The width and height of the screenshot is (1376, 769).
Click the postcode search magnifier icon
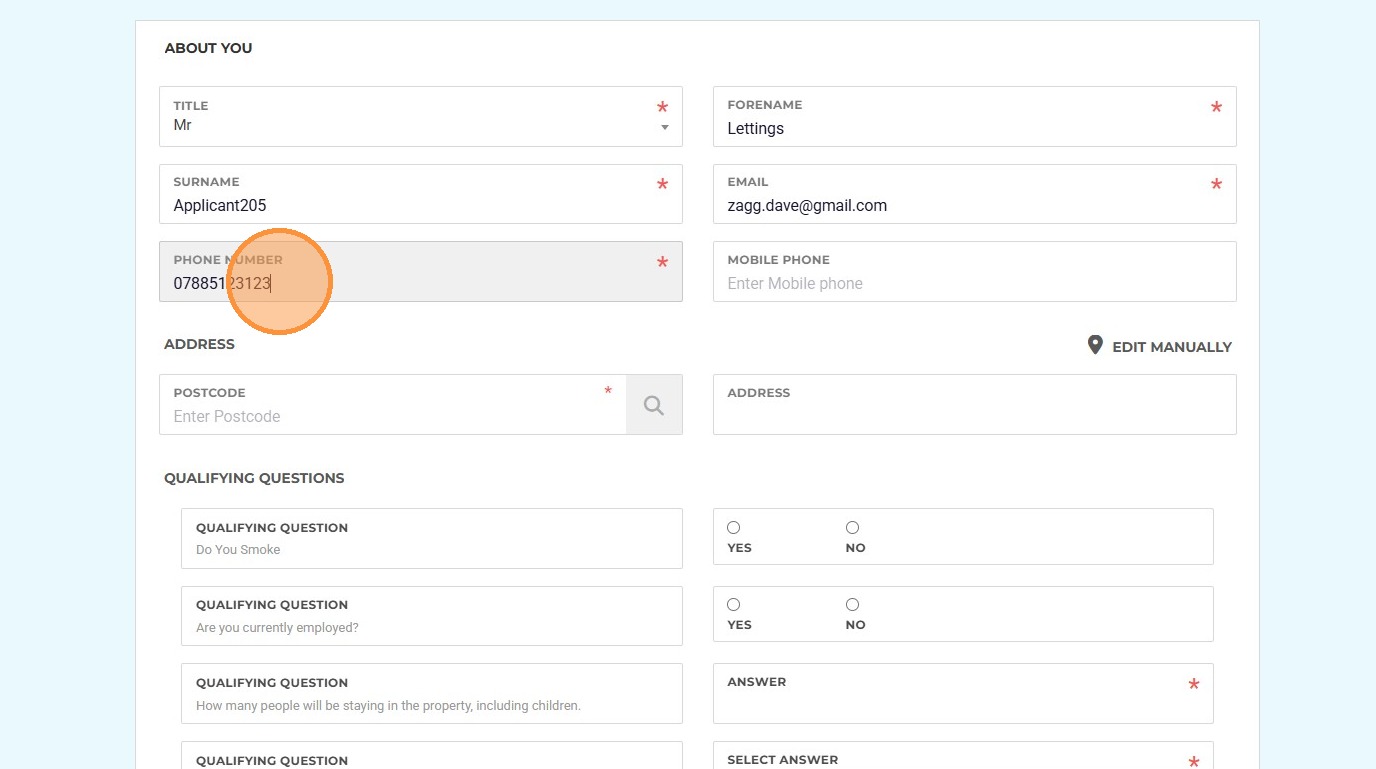click(x=654, y=405)
